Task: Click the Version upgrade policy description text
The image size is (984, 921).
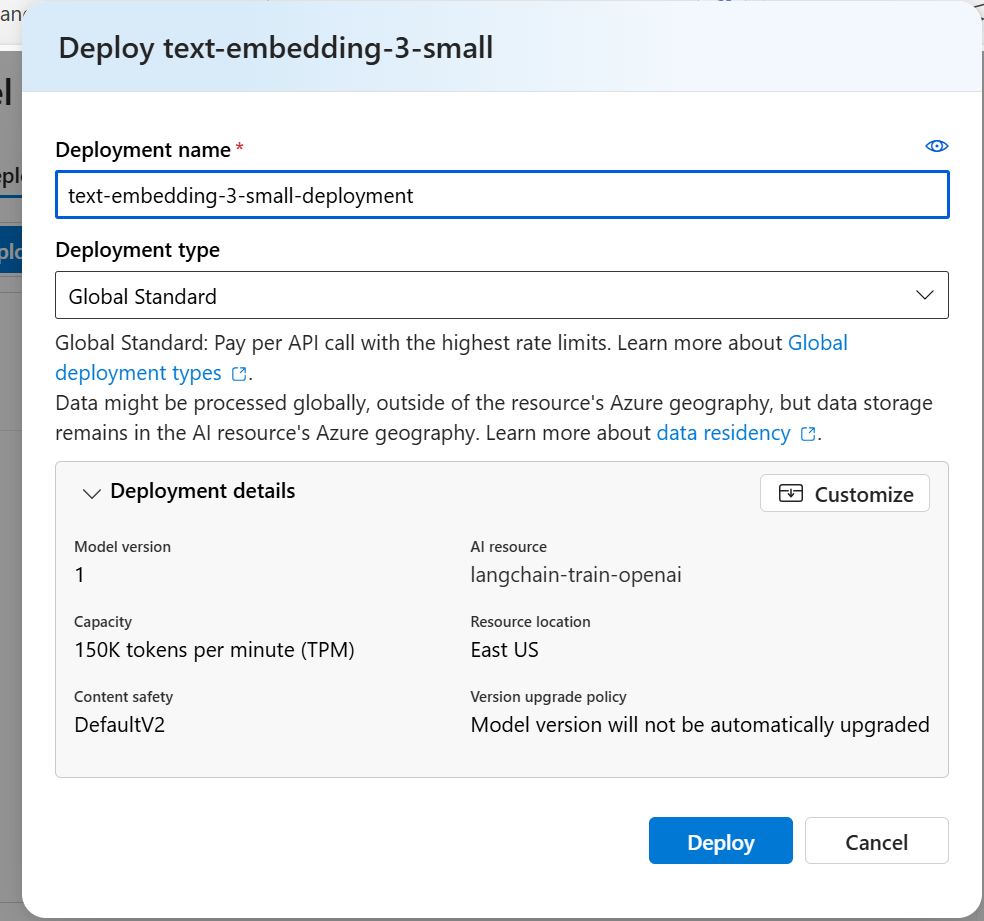Action: (700, 725)
